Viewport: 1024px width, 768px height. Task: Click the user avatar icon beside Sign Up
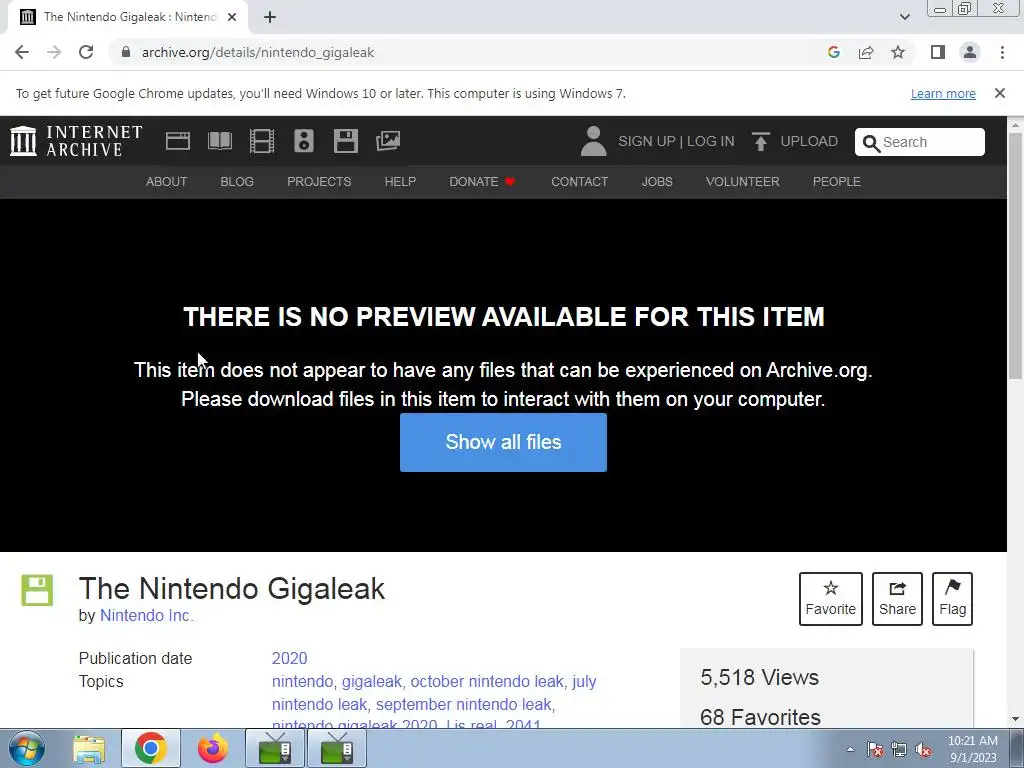(594, 141)
